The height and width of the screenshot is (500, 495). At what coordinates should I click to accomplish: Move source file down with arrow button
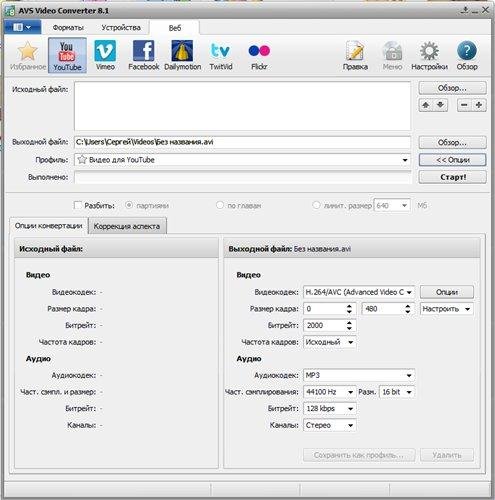click(x=440, y=105)
